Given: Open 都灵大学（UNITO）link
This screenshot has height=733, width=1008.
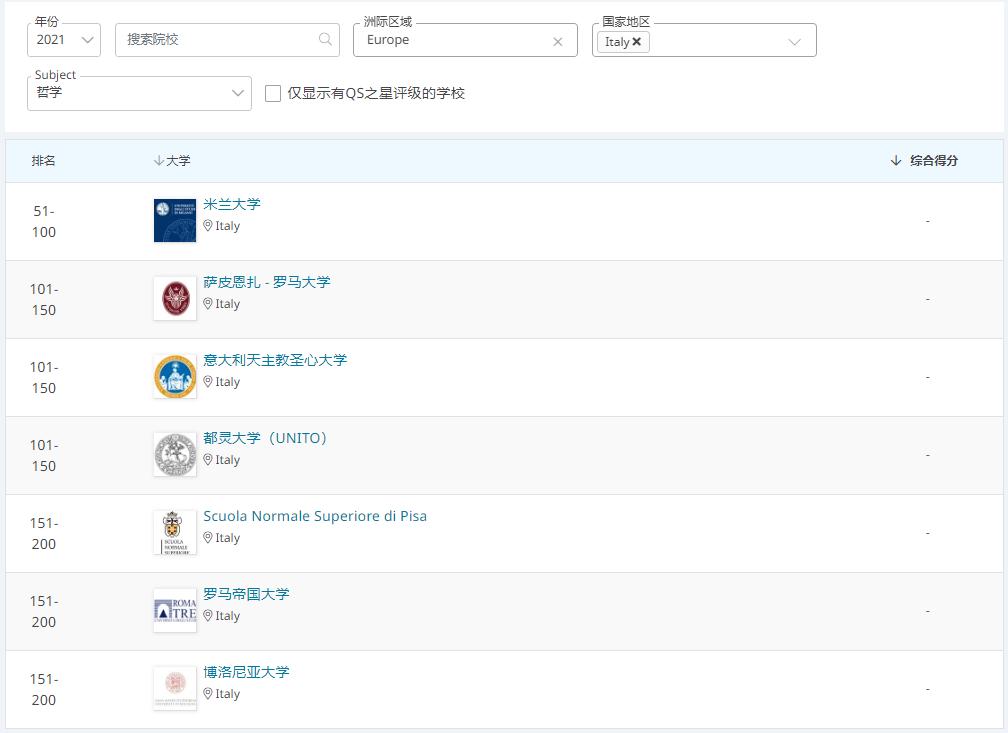Looking at the screenshot, I should click(266, 438).
